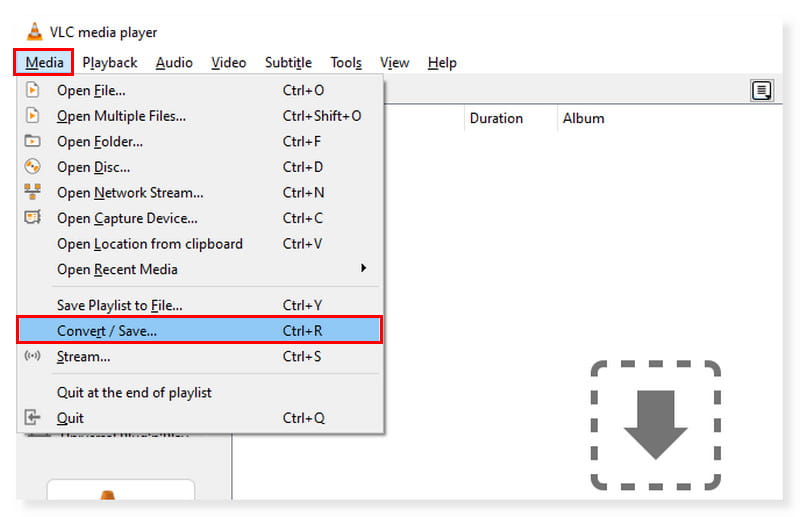The height and width of the screenshot is (517, 800).
Task: Toggle the playlist view icon button
Action: [x=761, y=91]
